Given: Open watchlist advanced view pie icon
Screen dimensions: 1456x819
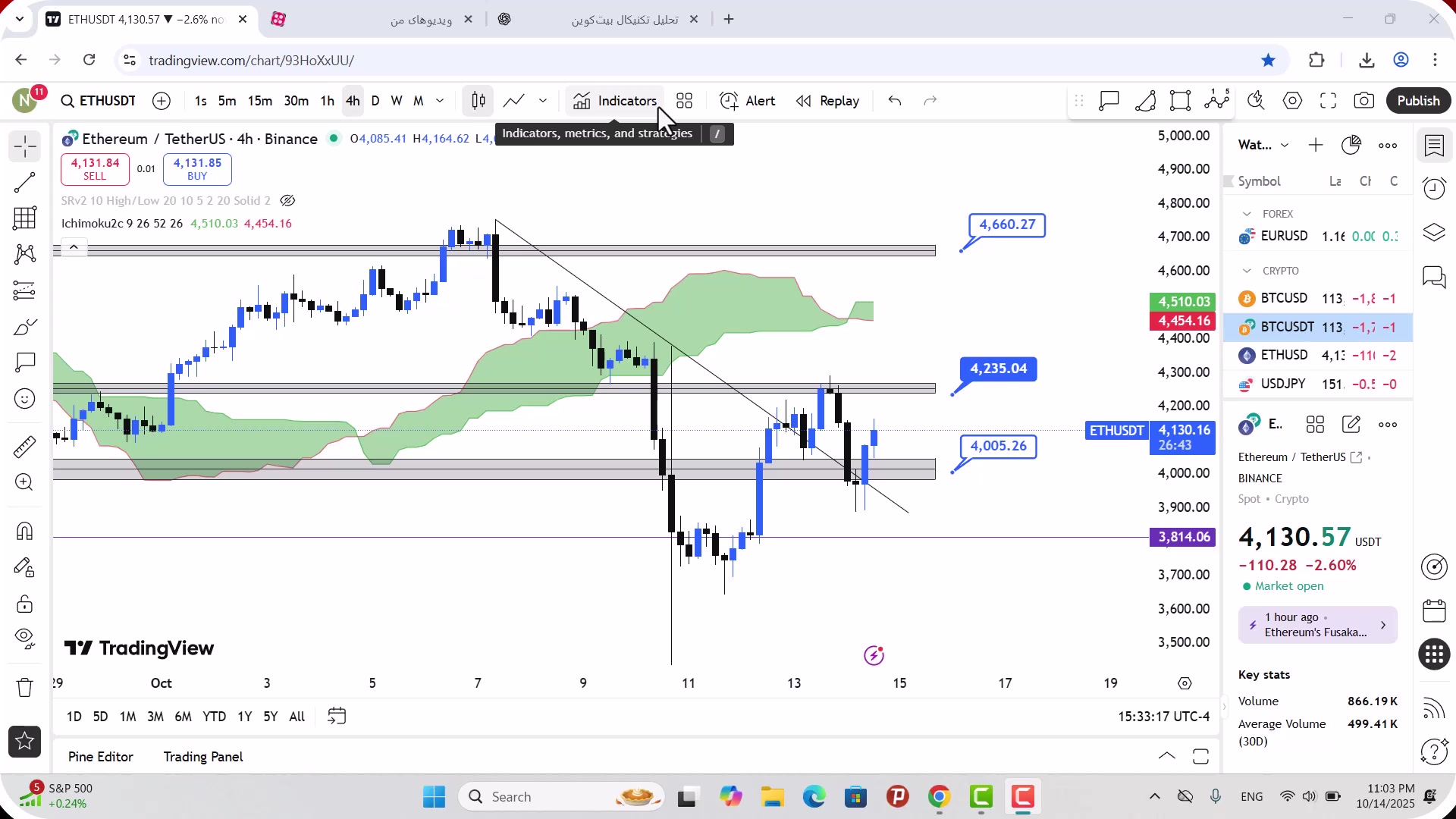Looking at the screenshot, I should click(1351, 145).
